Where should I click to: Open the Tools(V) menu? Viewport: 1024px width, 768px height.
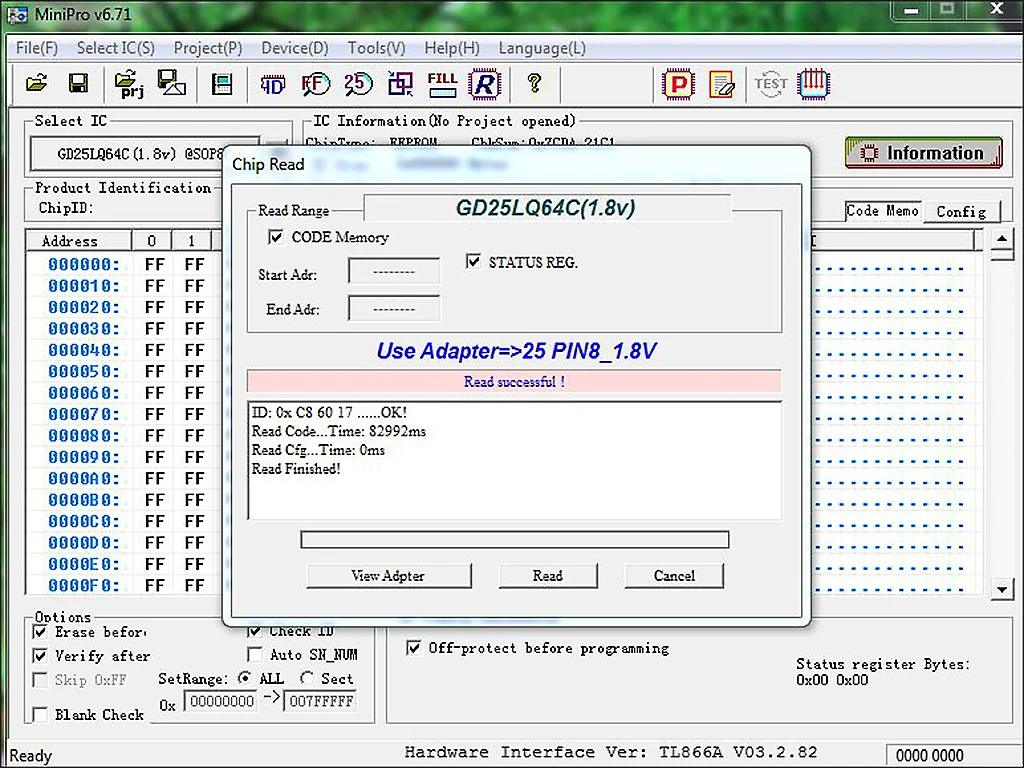tap(376, 48)
